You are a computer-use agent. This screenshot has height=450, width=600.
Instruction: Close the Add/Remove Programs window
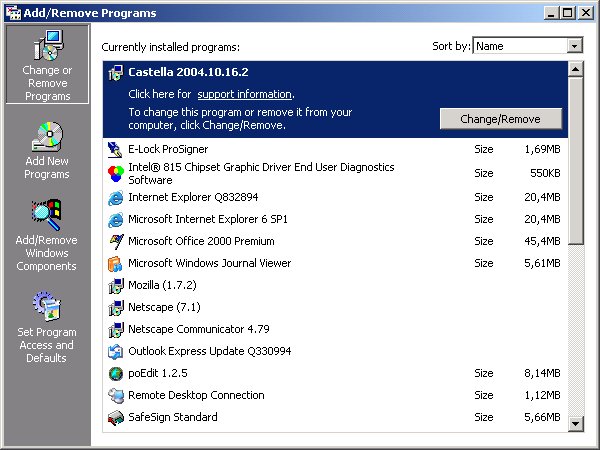[585, 13]
